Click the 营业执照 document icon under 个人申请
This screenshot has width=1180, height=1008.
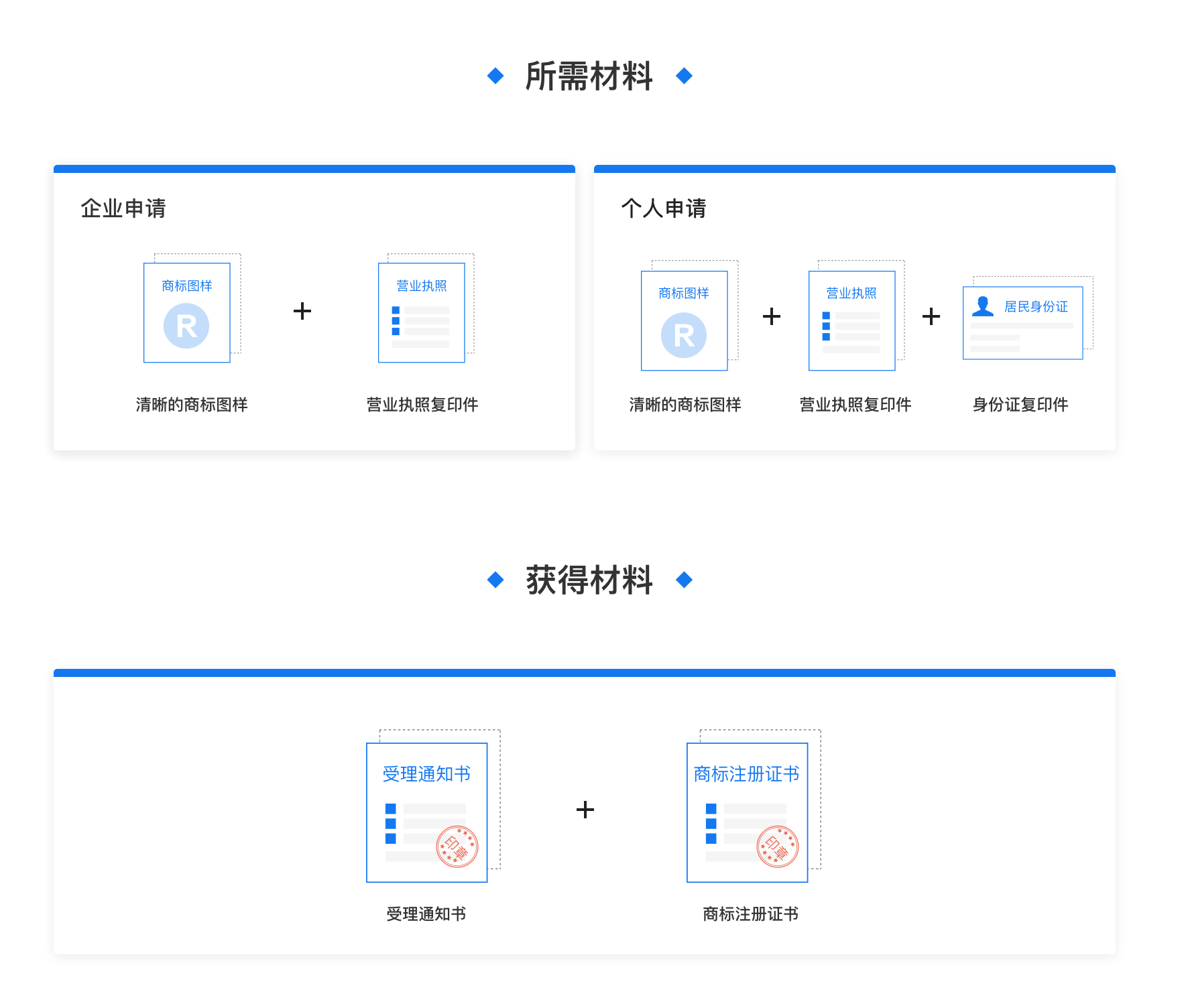pos(852,320)
